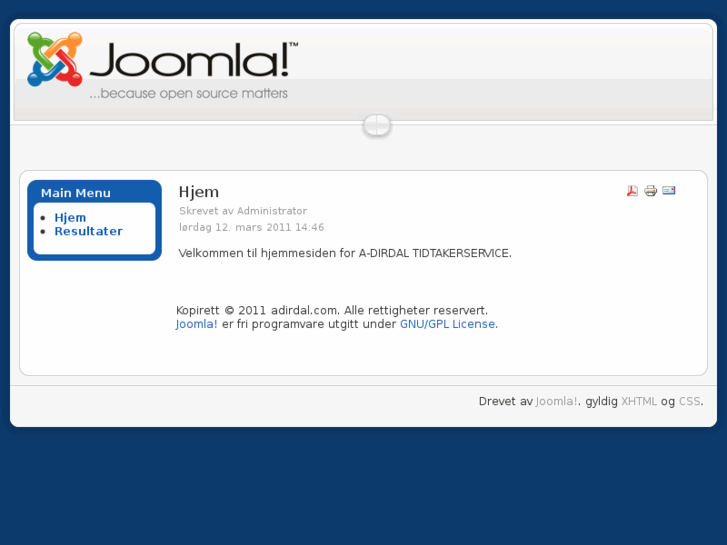
Task: Open Resultater in Main Menu
Action: pos(89,231)
